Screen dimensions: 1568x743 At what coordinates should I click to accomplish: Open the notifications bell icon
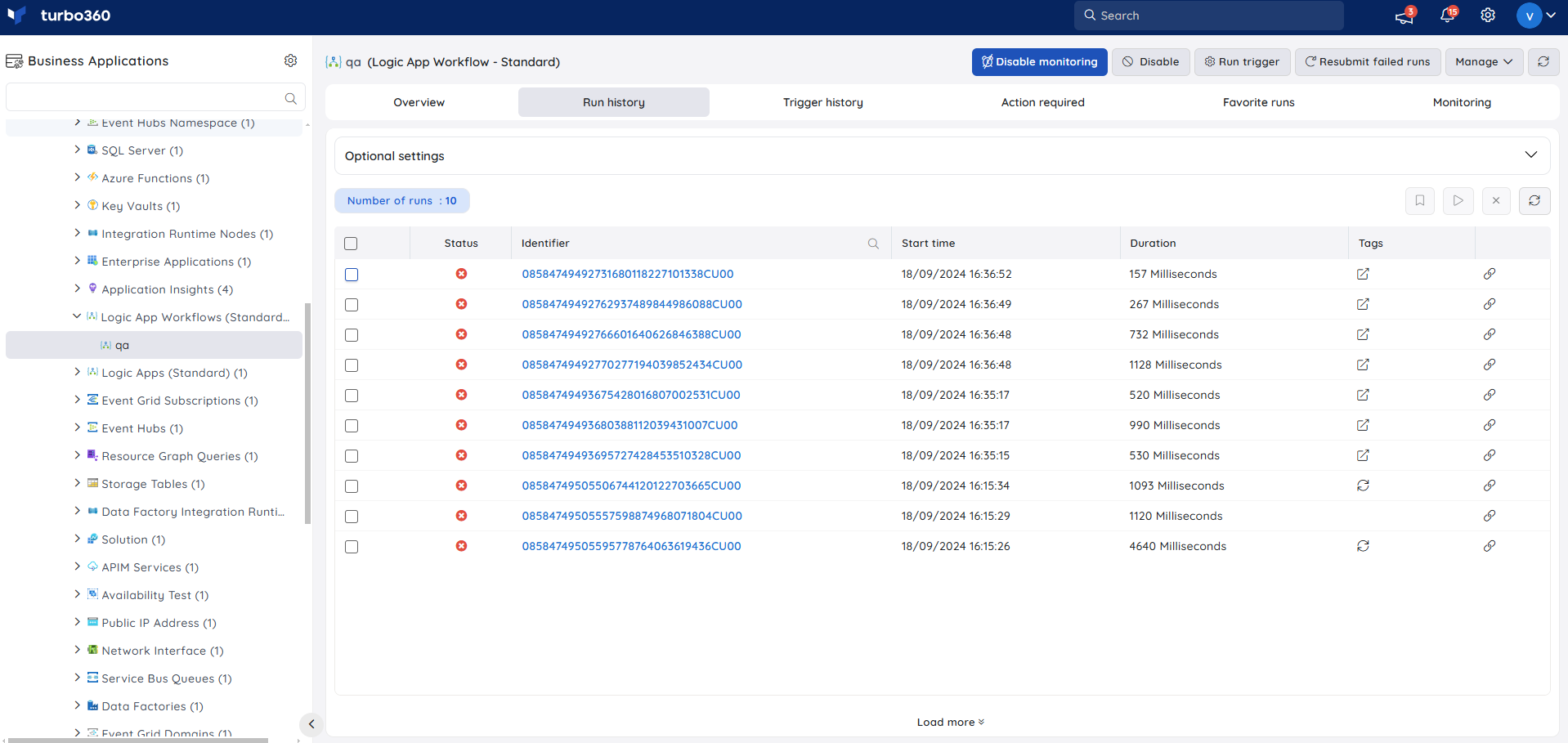[x=1447, y=16]
